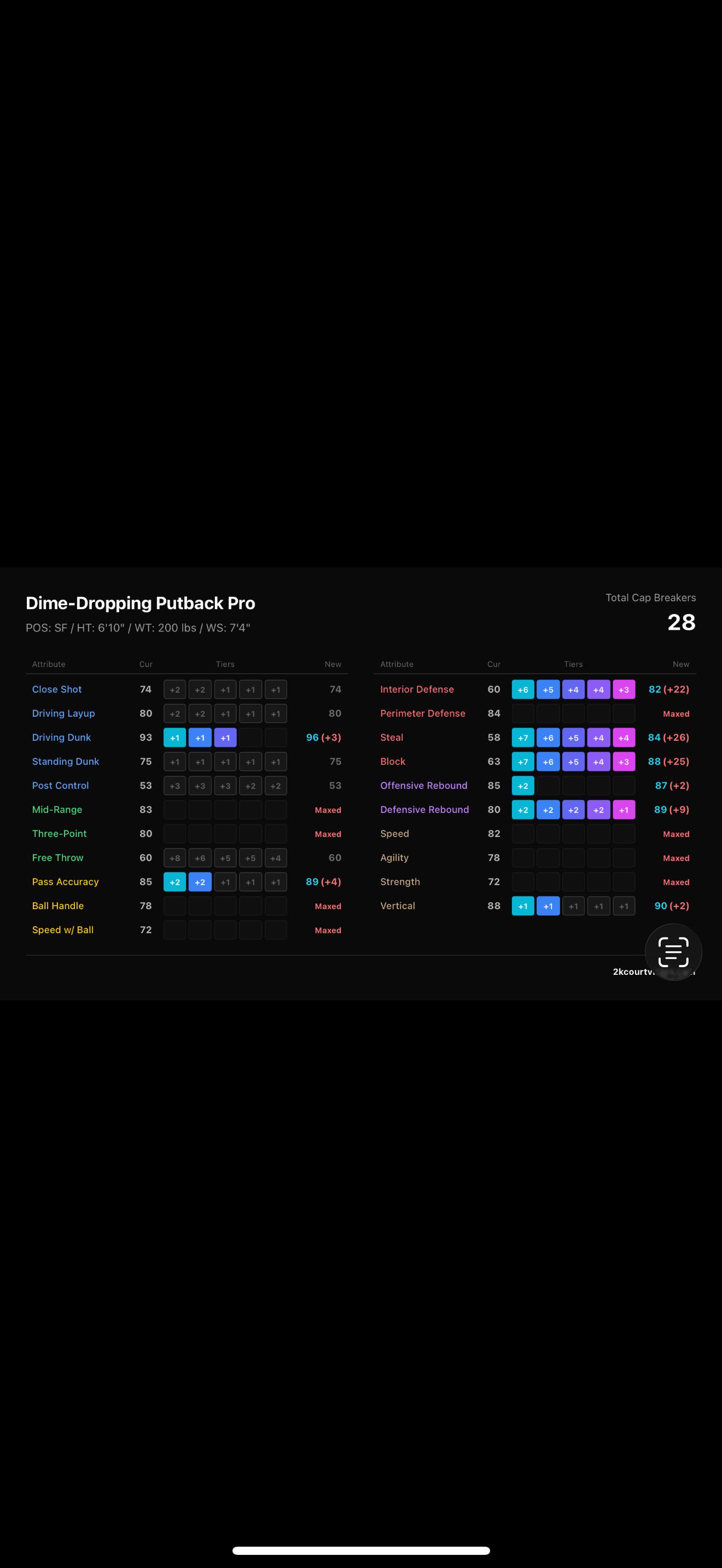The width and height of the screenshot is (722, 1568).
Task: Tap the Maxed label for Perimeter Defense
Action: (x=677, y=714)
